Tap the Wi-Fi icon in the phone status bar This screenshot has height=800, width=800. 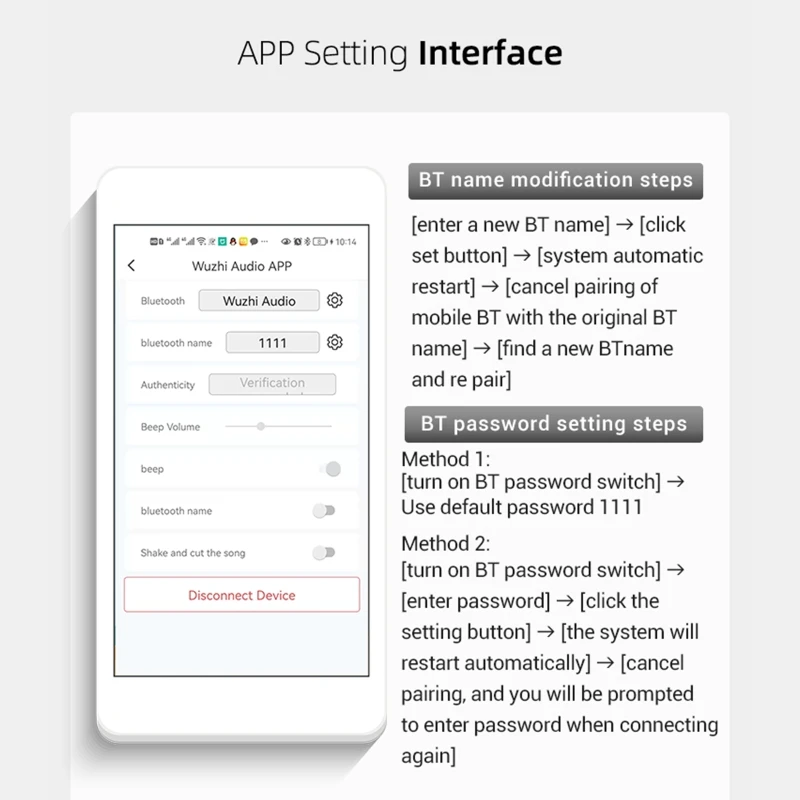(200, 241)
